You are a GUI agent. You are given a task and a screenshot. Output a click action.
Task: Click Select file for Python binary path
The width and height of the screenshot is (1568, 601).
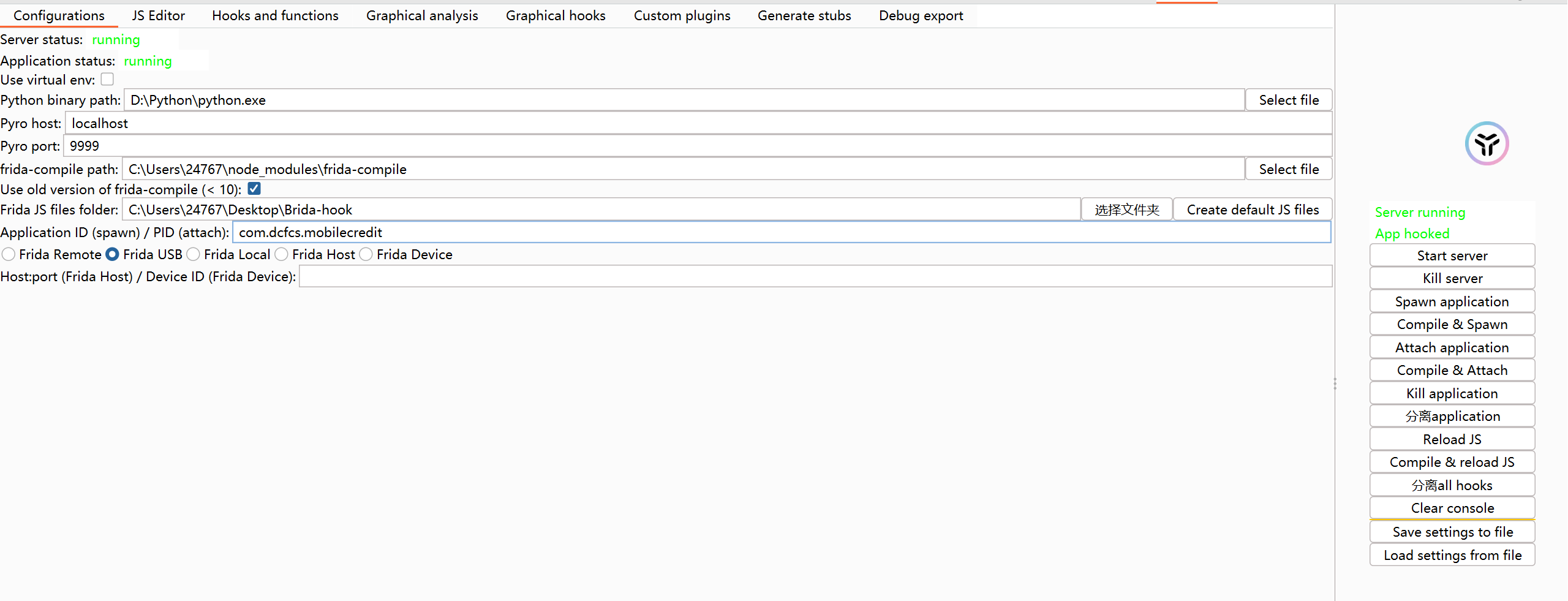point(1289,100)
